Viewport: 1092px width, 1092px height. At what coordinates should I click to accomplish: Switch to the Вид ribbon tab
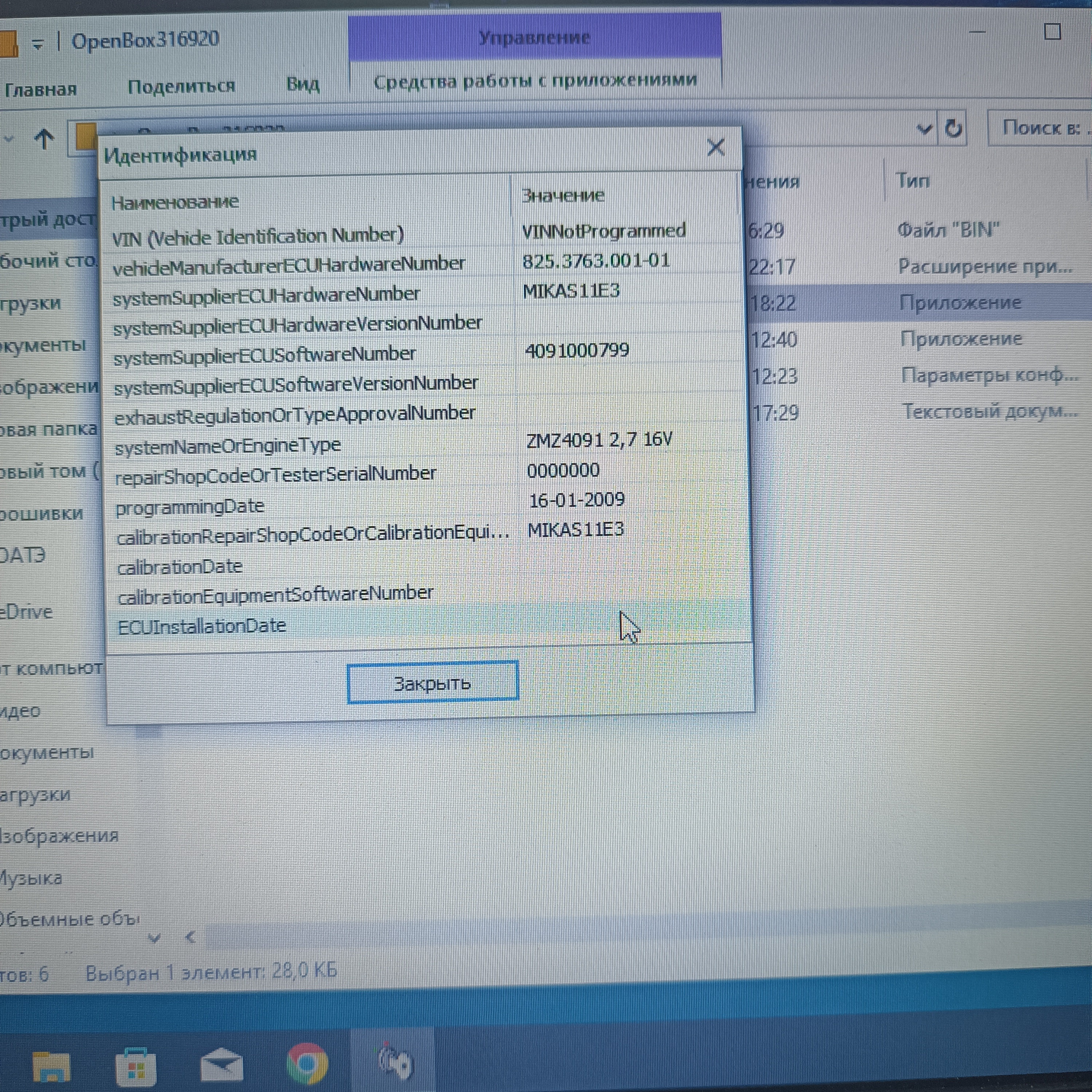[302, 84]
